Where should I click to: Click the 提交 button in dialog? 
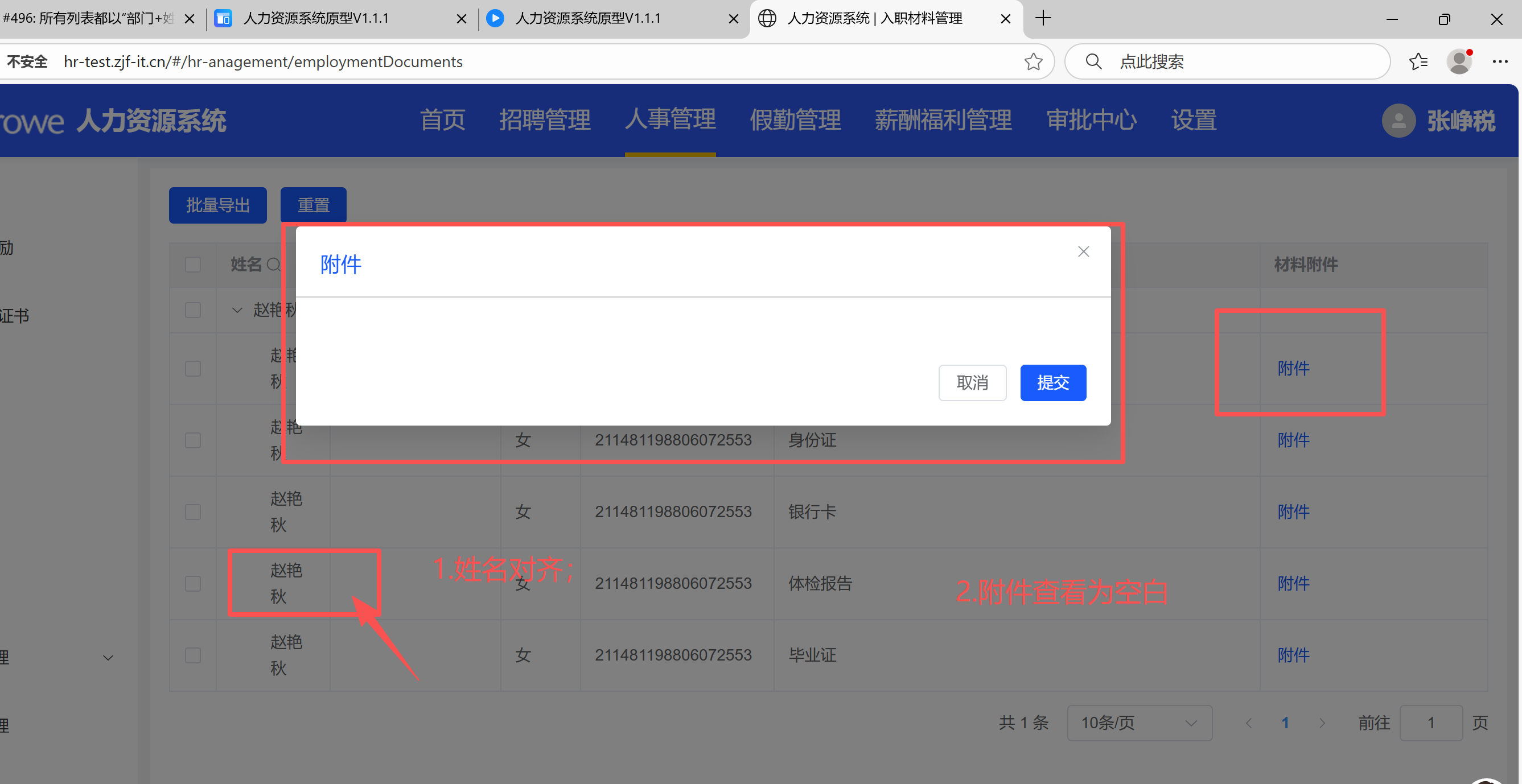[1052, 383]
